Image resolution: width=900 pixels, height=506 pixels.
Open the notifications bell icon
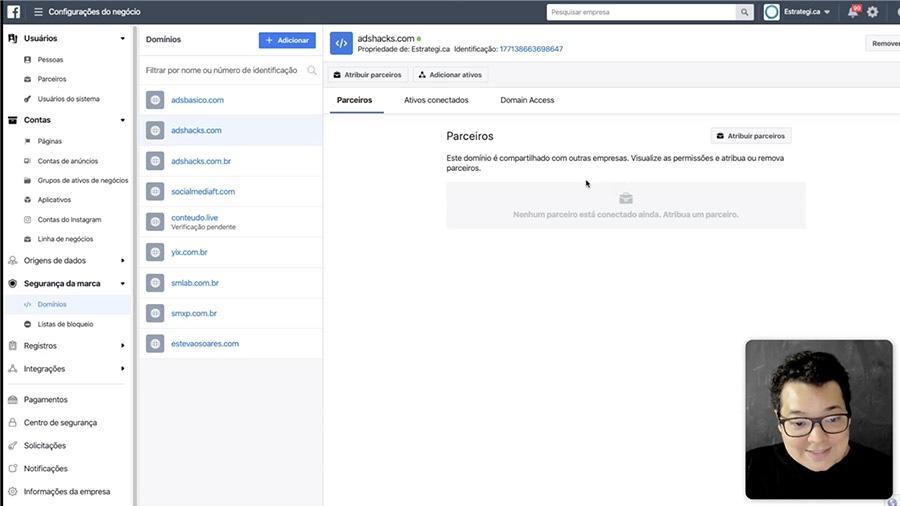coord(853,12)
